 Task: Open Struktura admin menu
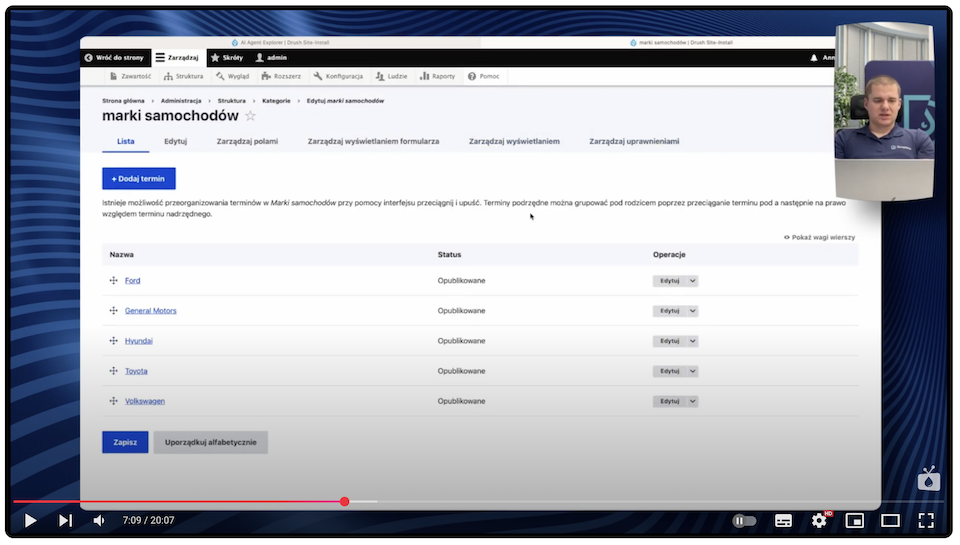pyautogui.click(x=184, y=77)
